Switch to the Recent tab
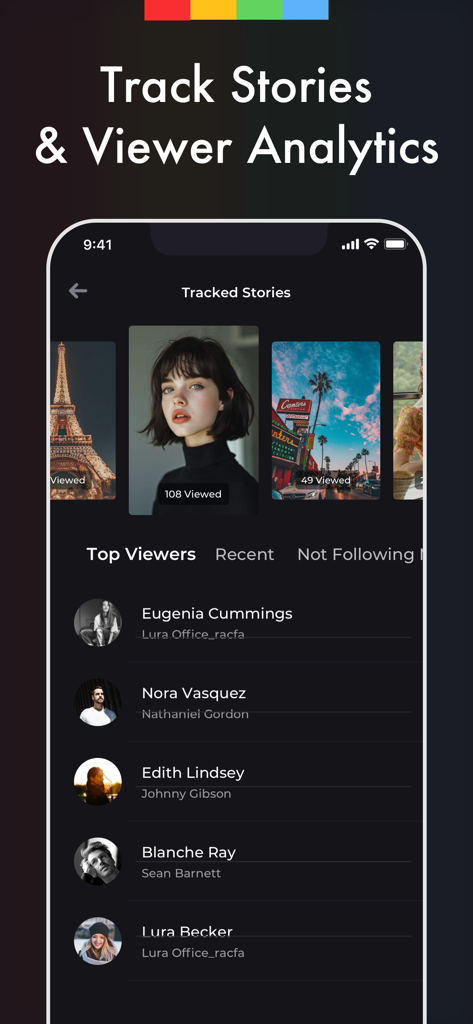This screenshot has height=1024, width=473. [244, 554]
